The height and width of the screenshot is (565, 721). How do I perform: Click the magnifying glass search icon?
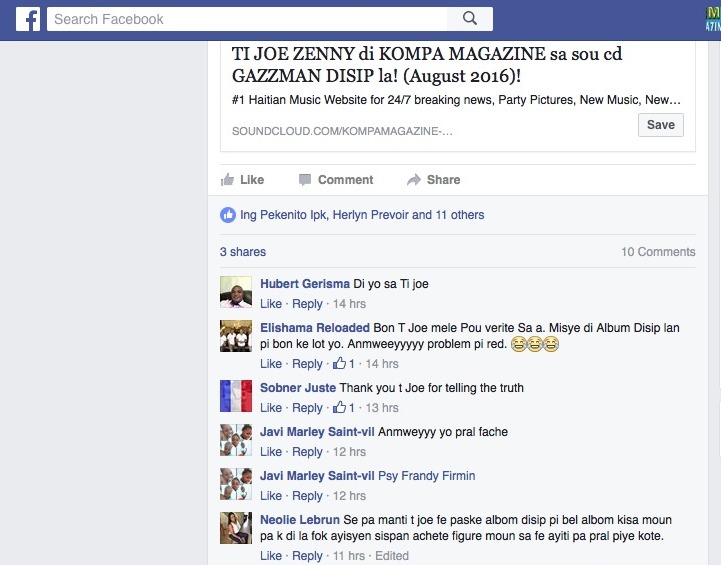pyautogui.click(x=469, y=19)
